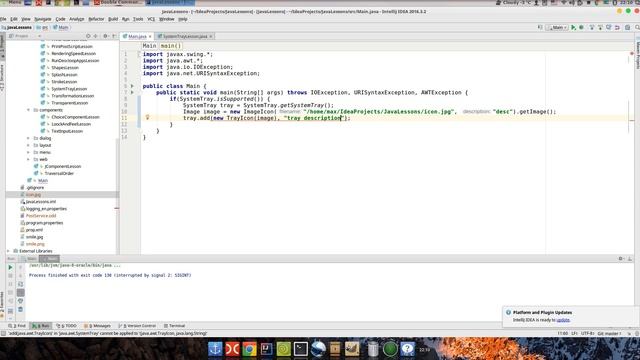Screen dimensions: 640x360
Task: Open the terminal app in the dock
Action: (301, 349)
